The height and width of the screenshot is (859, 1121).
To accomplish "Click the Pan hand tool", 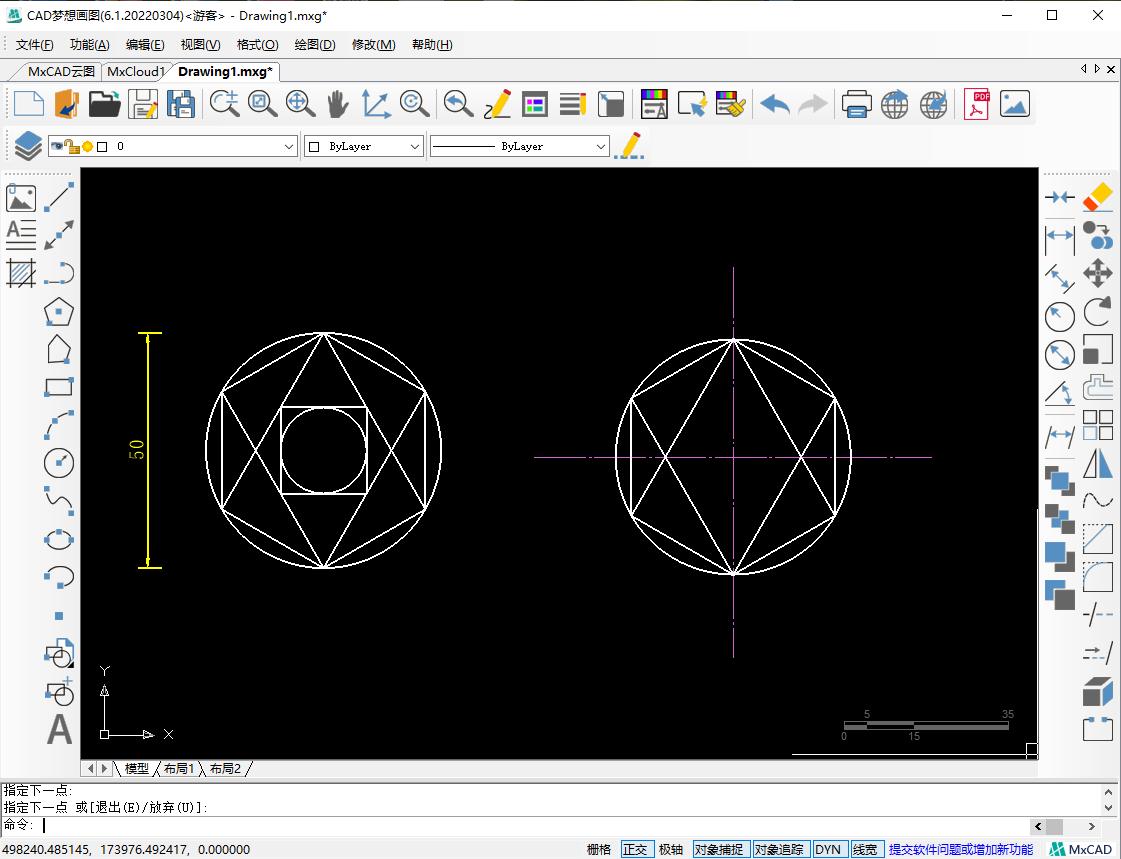I will (x=337, y=104).
